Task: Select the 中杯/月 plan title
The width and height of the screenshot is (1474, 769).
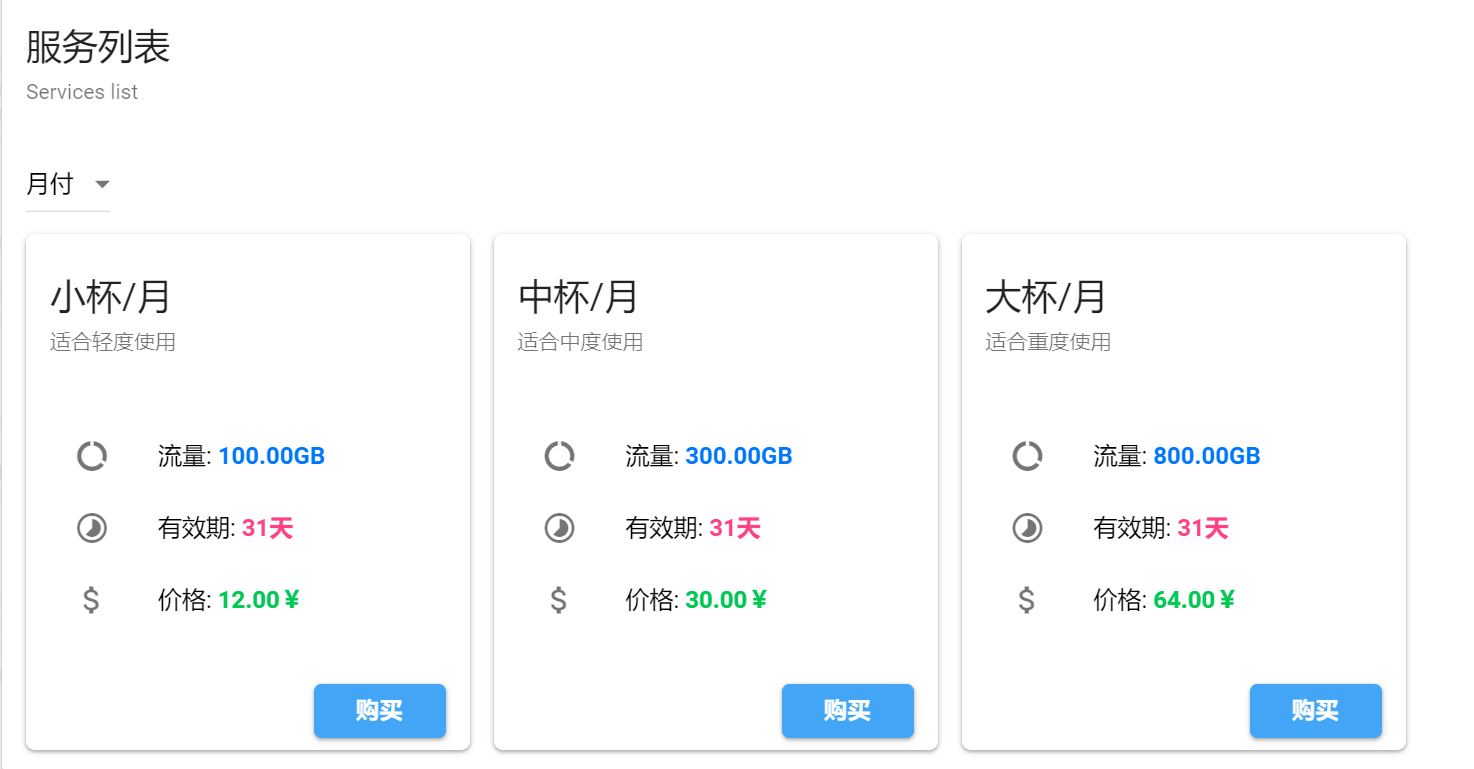Action: 578,297
